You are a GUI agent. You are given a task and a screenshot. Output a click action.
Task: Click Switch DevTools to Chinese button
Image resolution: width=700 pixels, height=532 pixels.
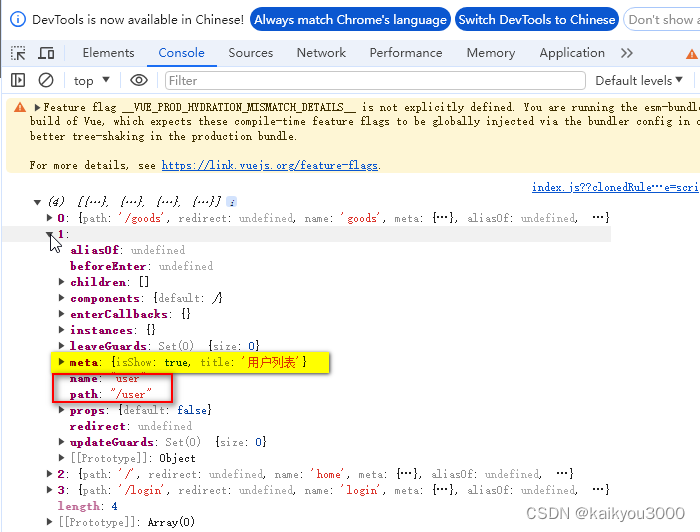point(537,20)
